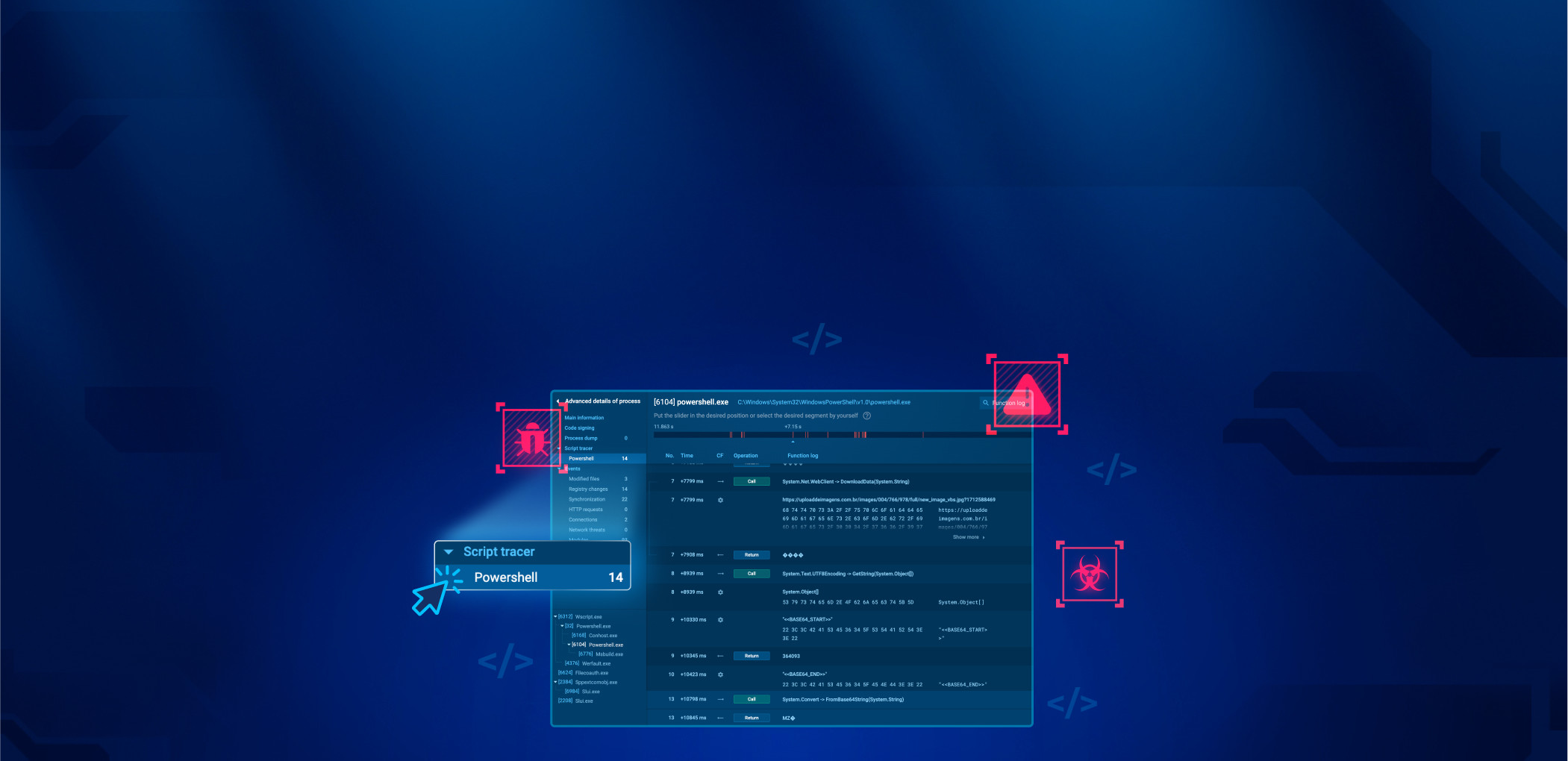1568x761 pixels.
Task: Click the Operation column header
Action: pyautogui.click(x=746, y=456)
